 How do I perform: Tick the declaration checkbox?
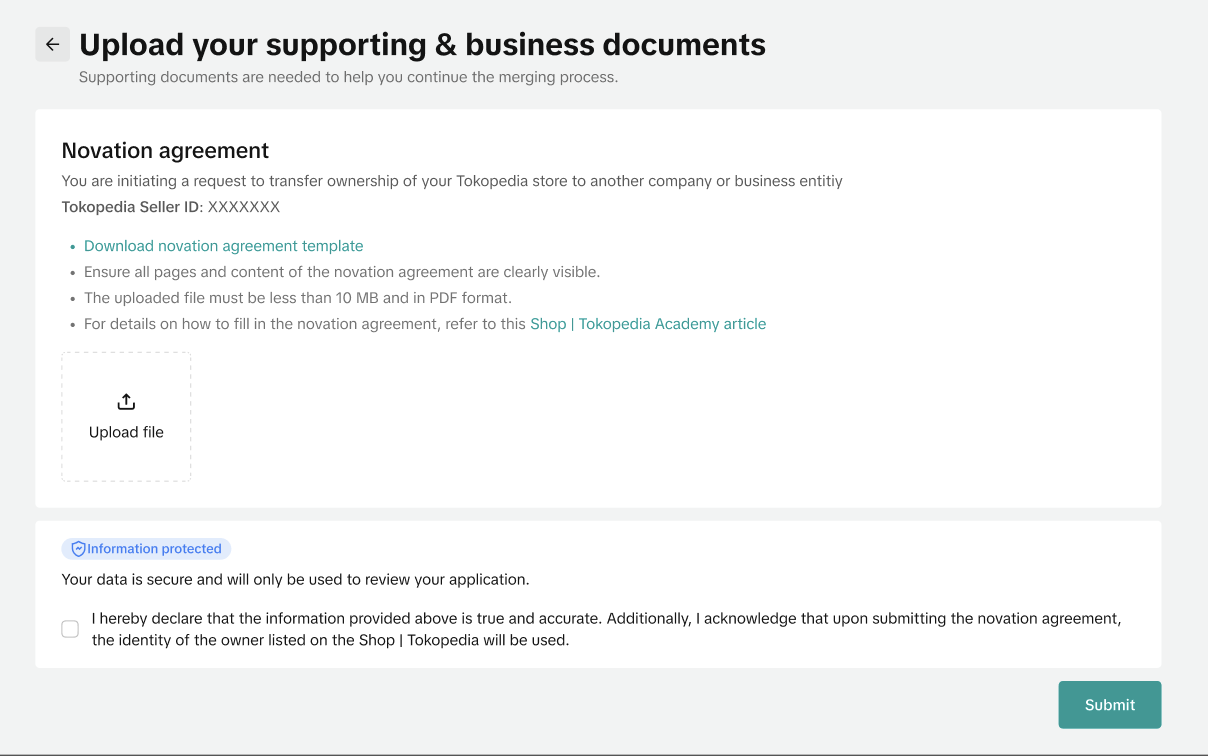(x=70, y=629)
